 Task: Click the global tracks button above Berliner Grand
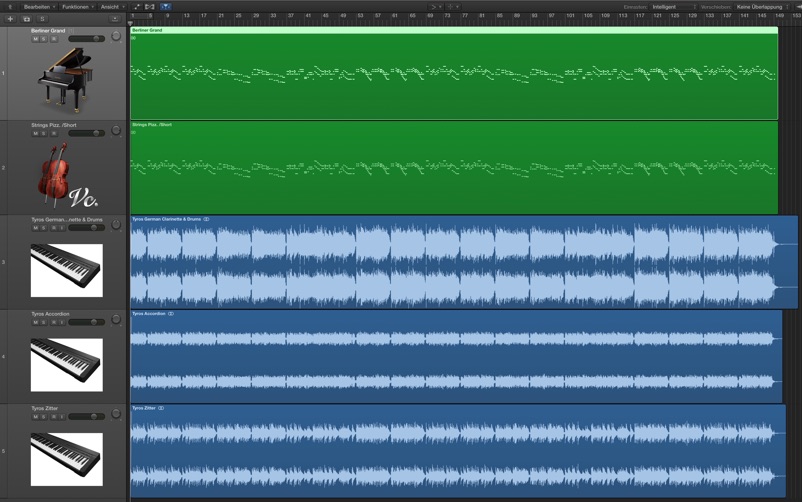coord(115,19)
